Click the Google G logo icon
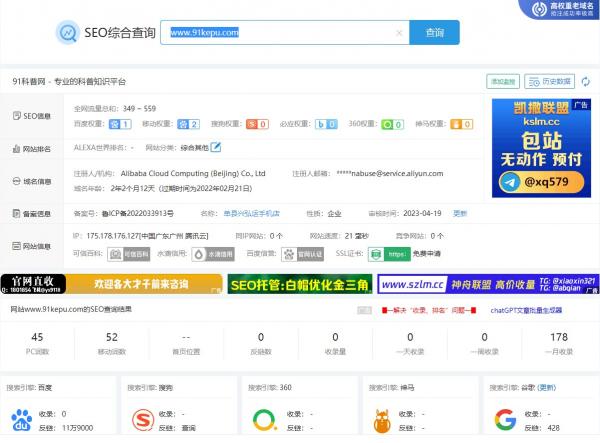The width and height of the screenshot is (600, 443). click(x=505, y=420)
